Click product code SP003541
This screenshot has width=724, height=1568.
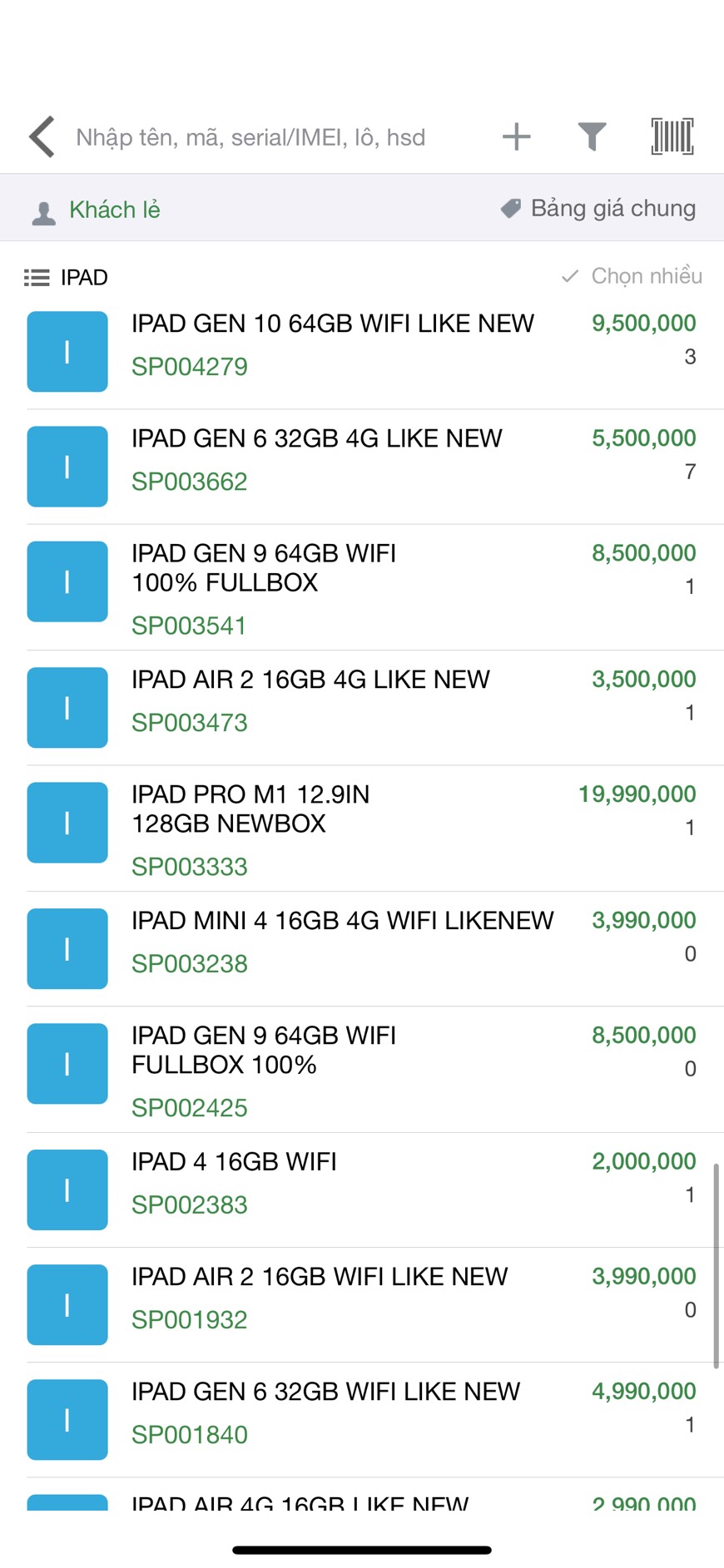[x=189, y=626]
